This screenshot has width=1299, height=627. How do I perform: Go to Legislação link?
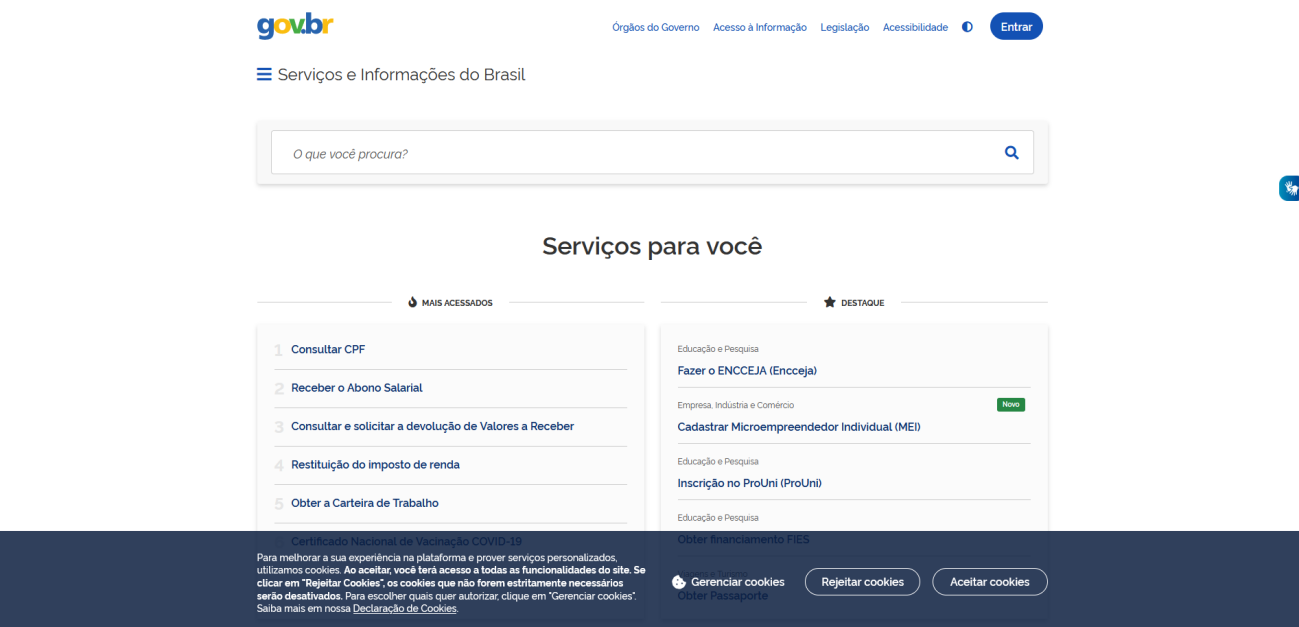pos(844,27)
